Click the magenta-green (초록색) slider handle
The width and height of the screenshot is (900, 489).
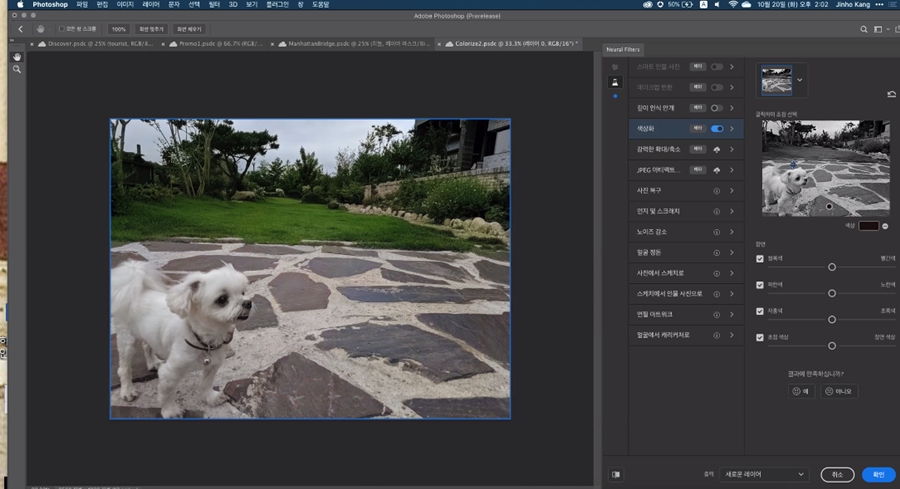point(832,320)
